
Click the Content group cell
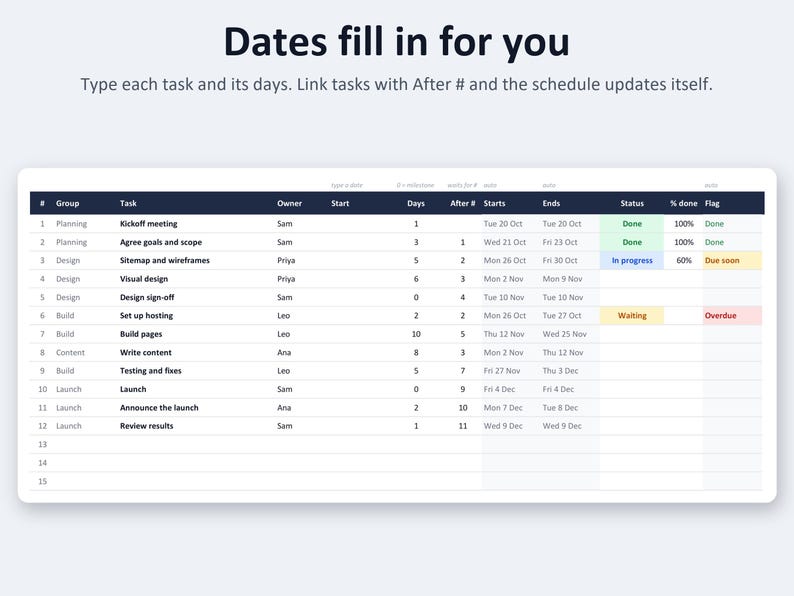point(70,352)
